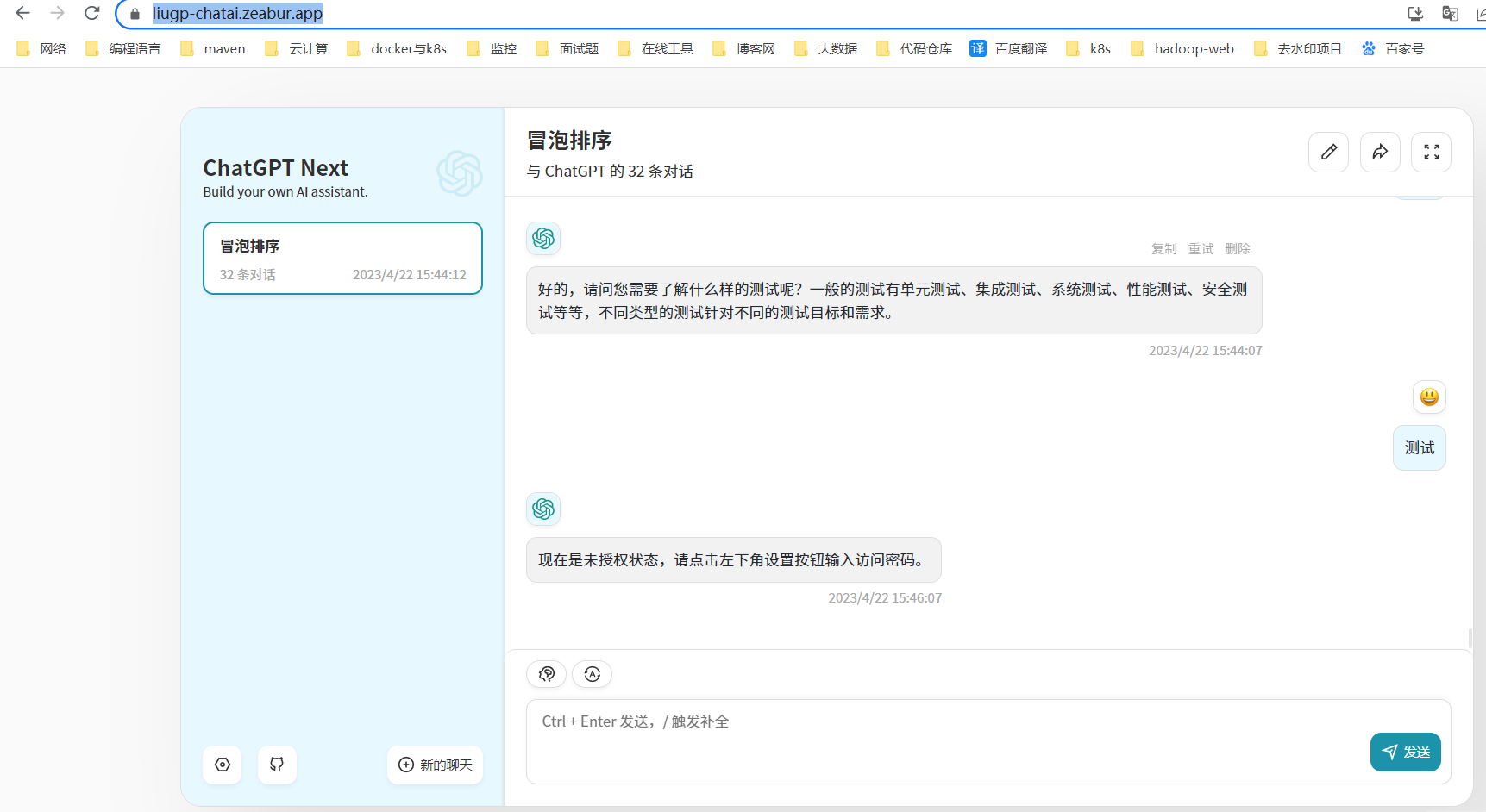Screen dimensions: 1486x812
Task: Click the 现在是未授权状态 message bubble
Action: [x=734, y=560]
